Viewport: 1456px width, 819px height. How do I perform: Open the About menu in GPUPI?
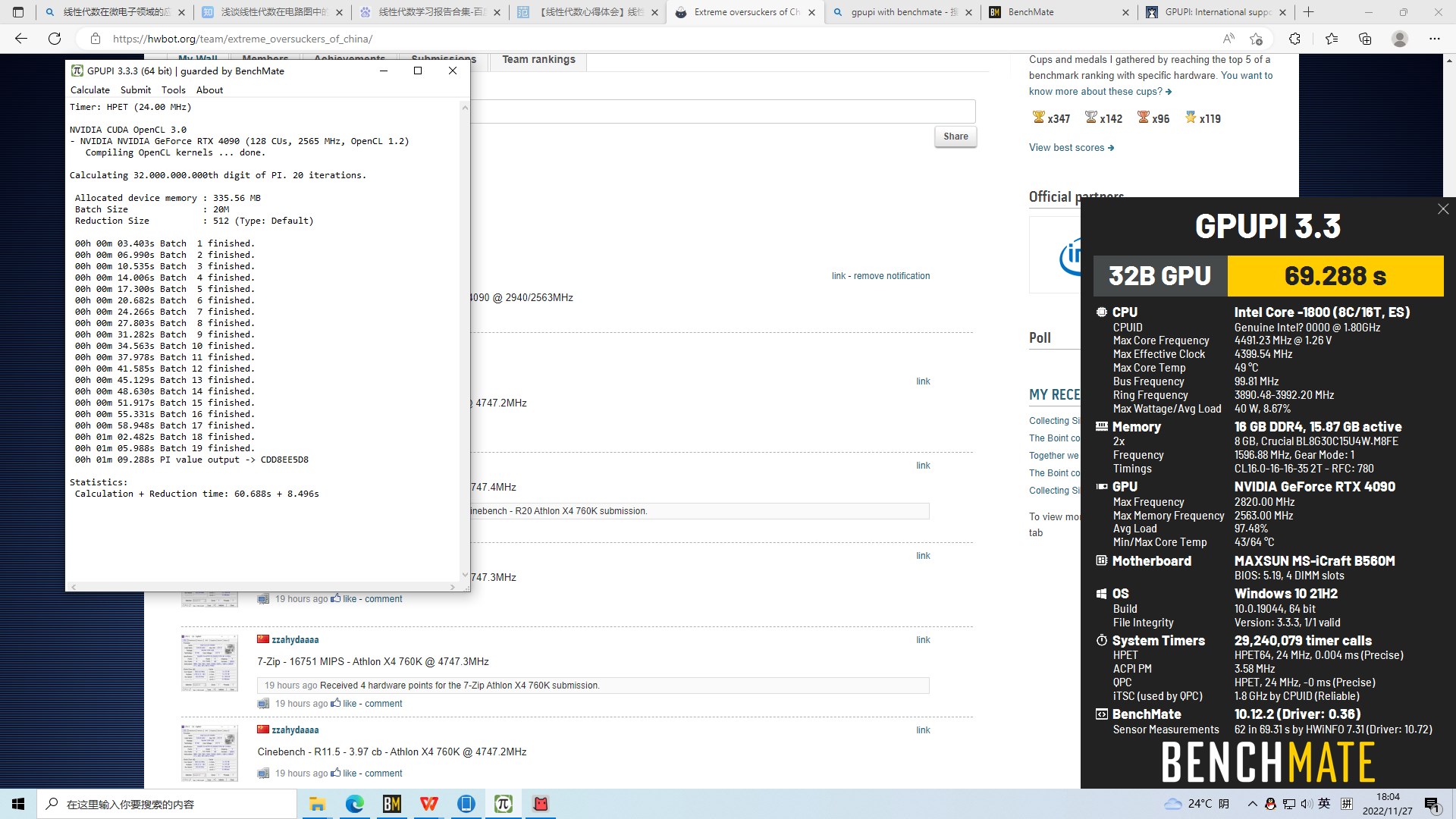pyautogui.click(x=209, y=89)
